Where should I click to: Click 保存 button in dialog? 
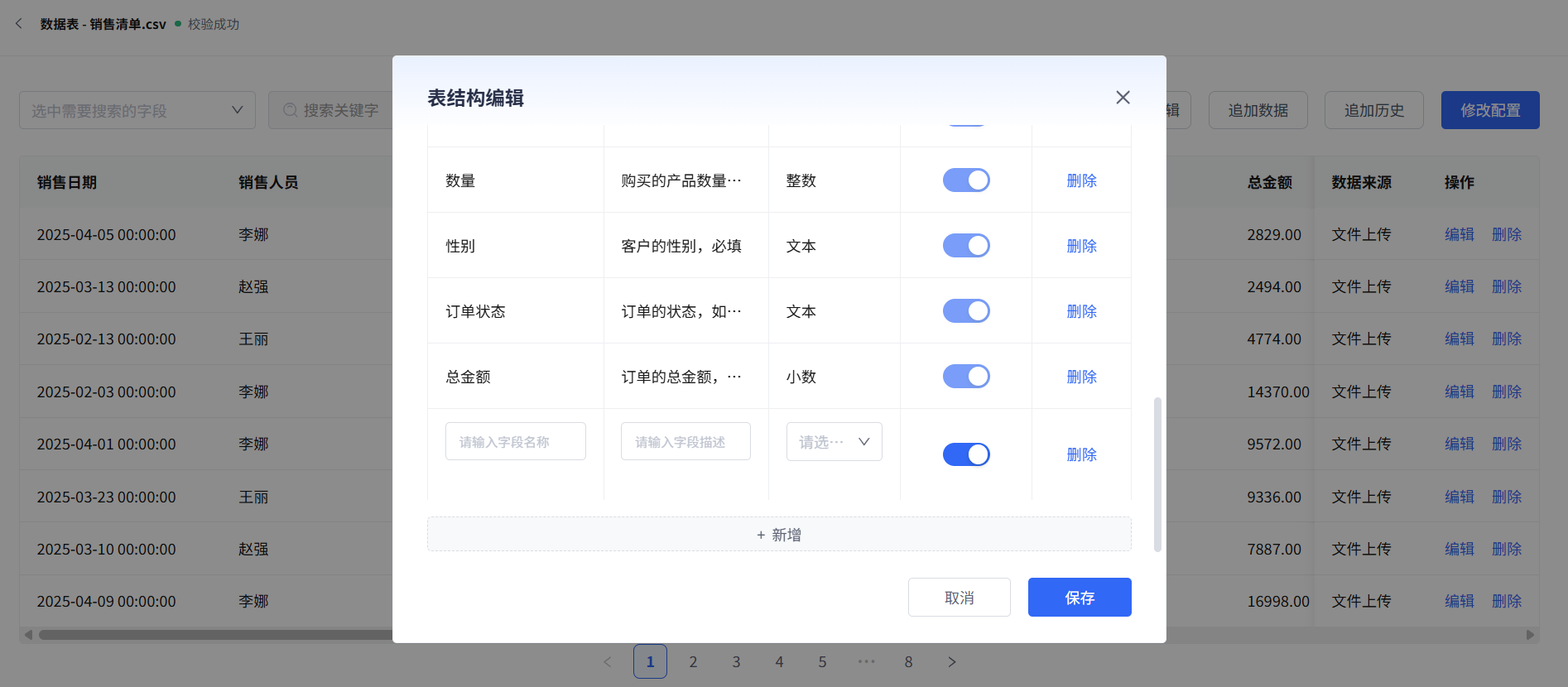[x=1080, y=598]
